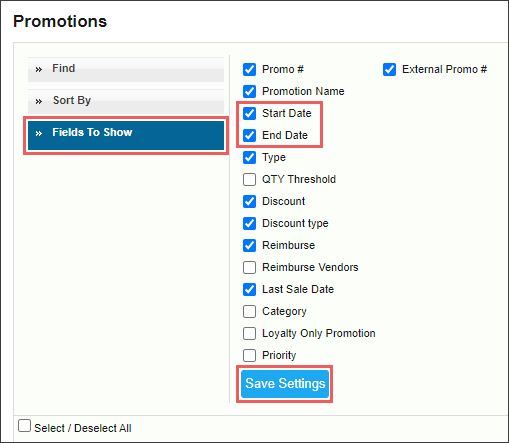
Task: Expand the Find section
Action: [x=126, y=69]
